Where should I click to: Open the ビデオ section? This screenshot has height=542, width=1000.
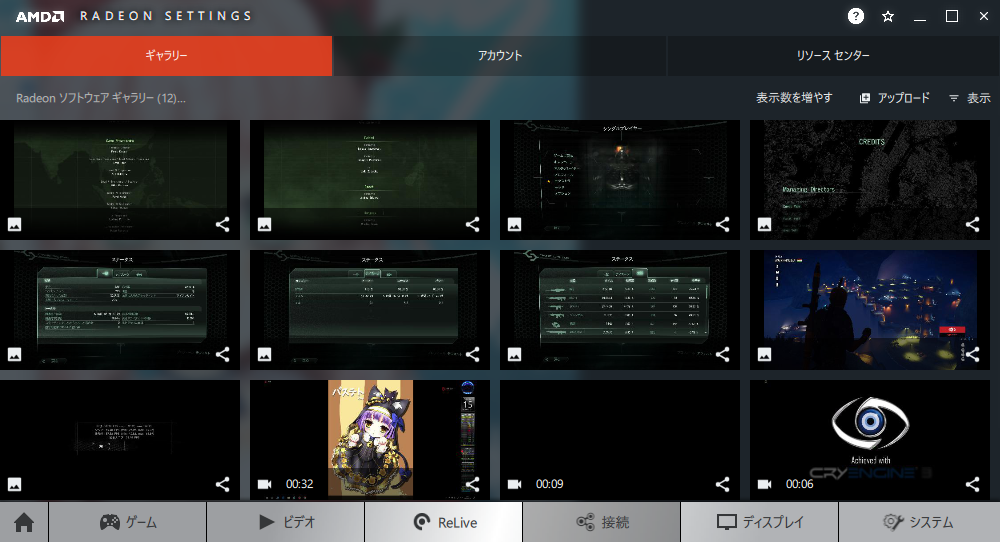click(286, 522)
